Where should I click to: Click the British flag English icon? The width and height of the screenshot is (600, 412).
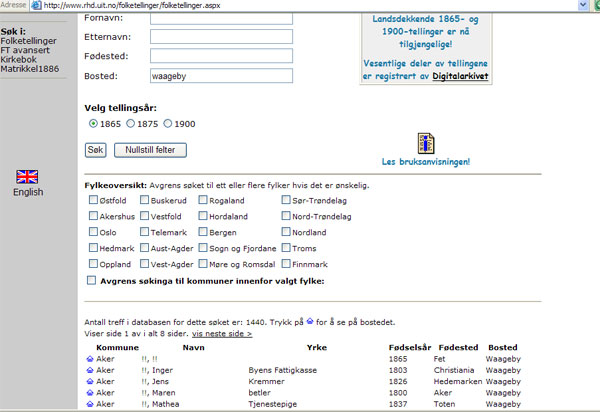click(x=27, y=177)
